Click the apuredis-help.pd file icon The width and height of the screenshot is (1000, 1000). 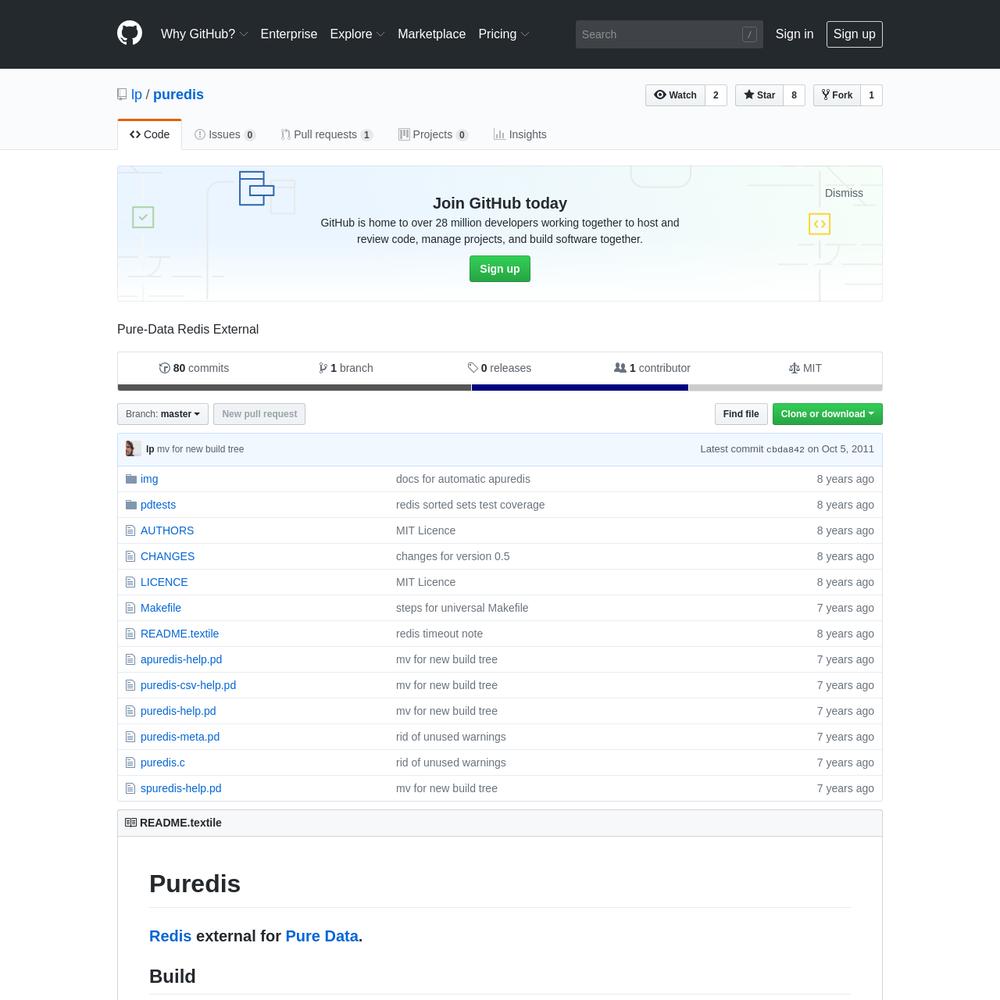(130, 659)
